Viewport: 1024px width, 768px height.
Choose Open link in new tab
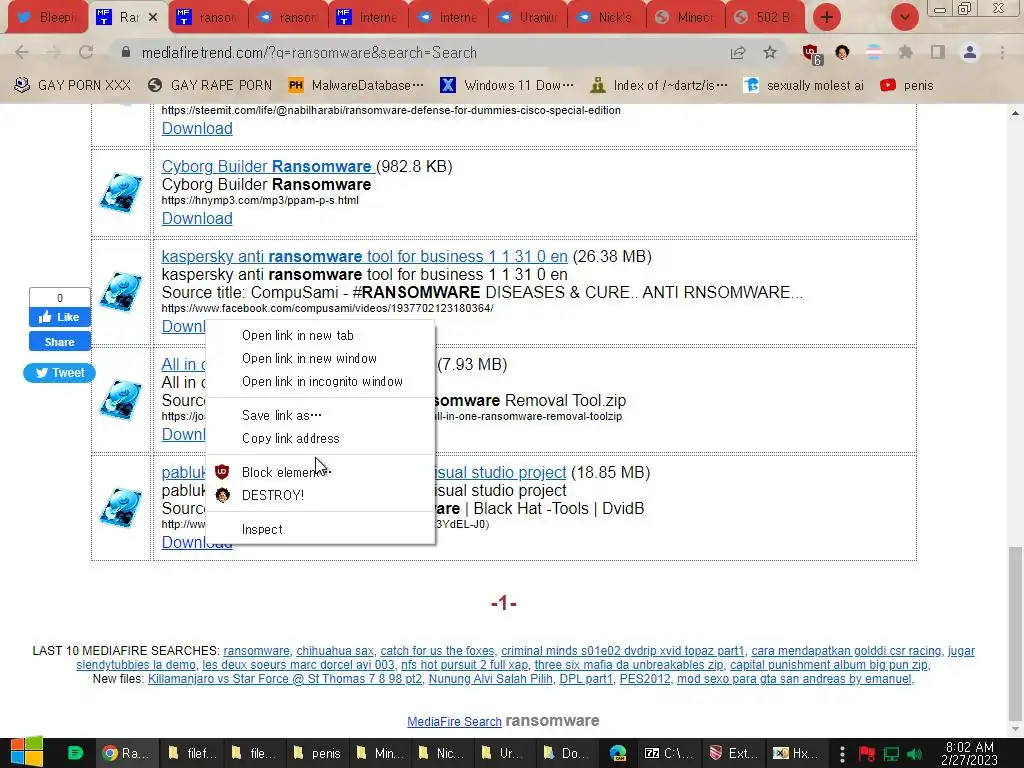point(320,335)
